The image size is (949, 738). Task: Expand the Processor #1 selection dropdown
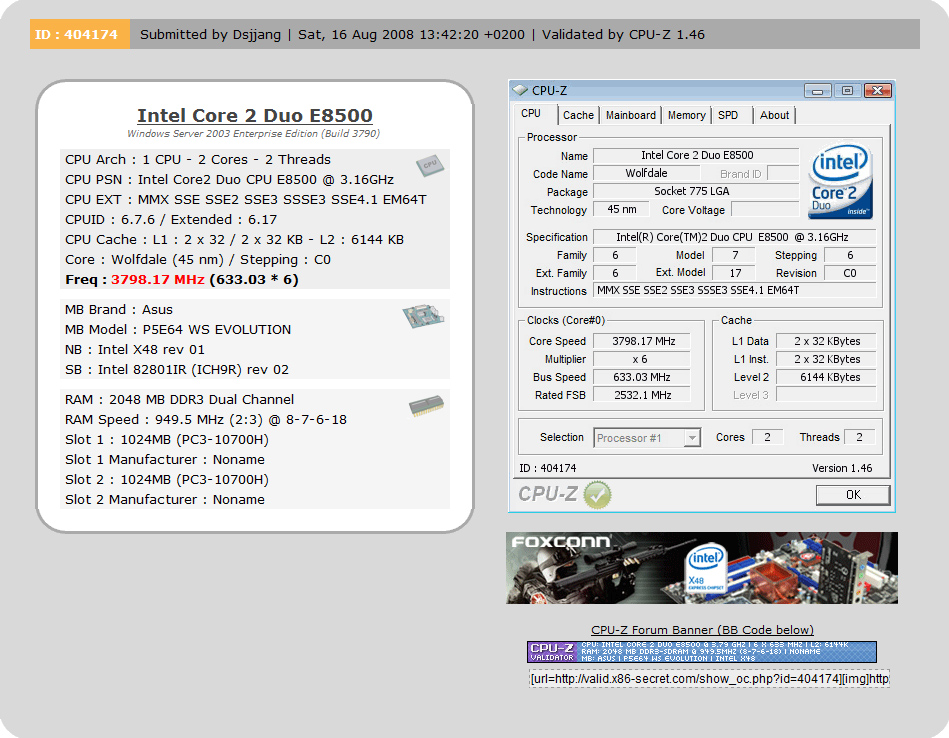[x=692, y=438]
